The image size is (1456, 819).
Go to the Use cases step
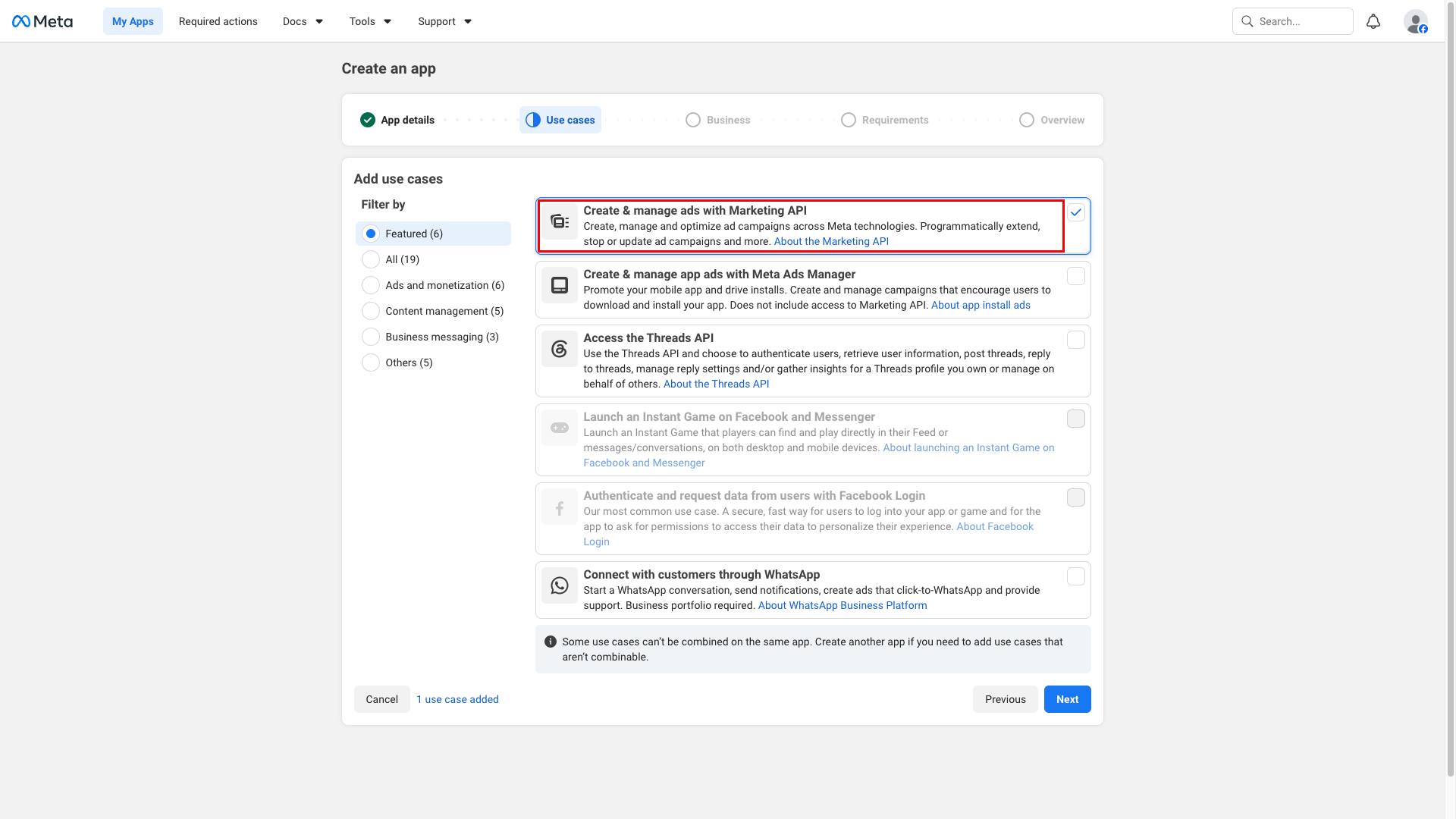tap(560, 120)
